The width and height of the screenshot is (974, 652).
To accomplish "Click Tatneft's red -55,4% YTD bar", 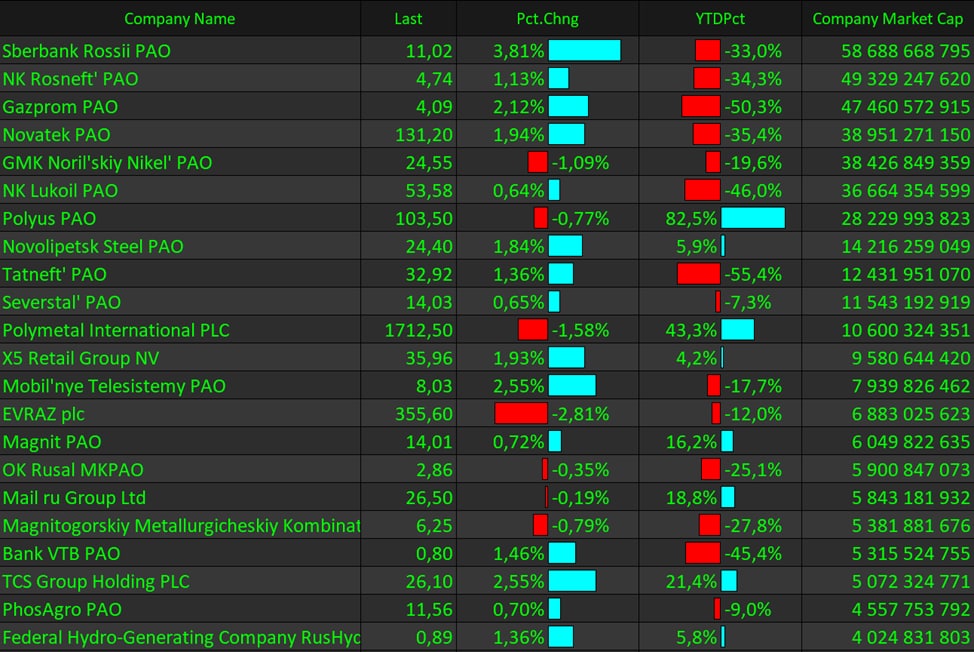I will point(698,274).
